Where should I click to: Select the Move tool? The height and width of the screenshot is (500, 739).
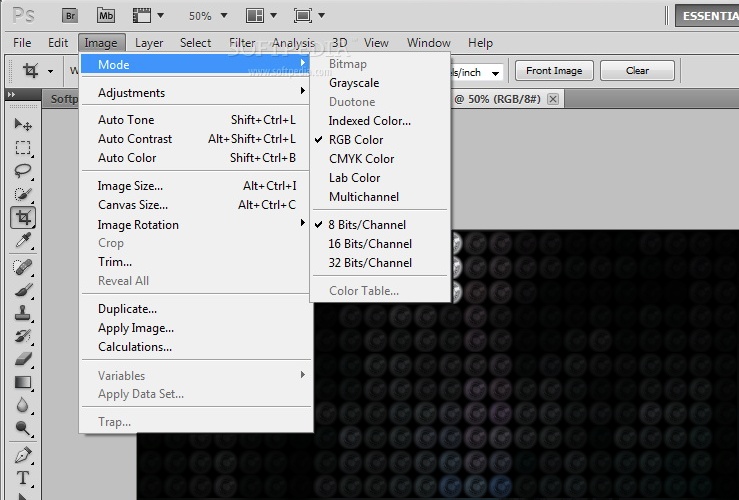23,125
